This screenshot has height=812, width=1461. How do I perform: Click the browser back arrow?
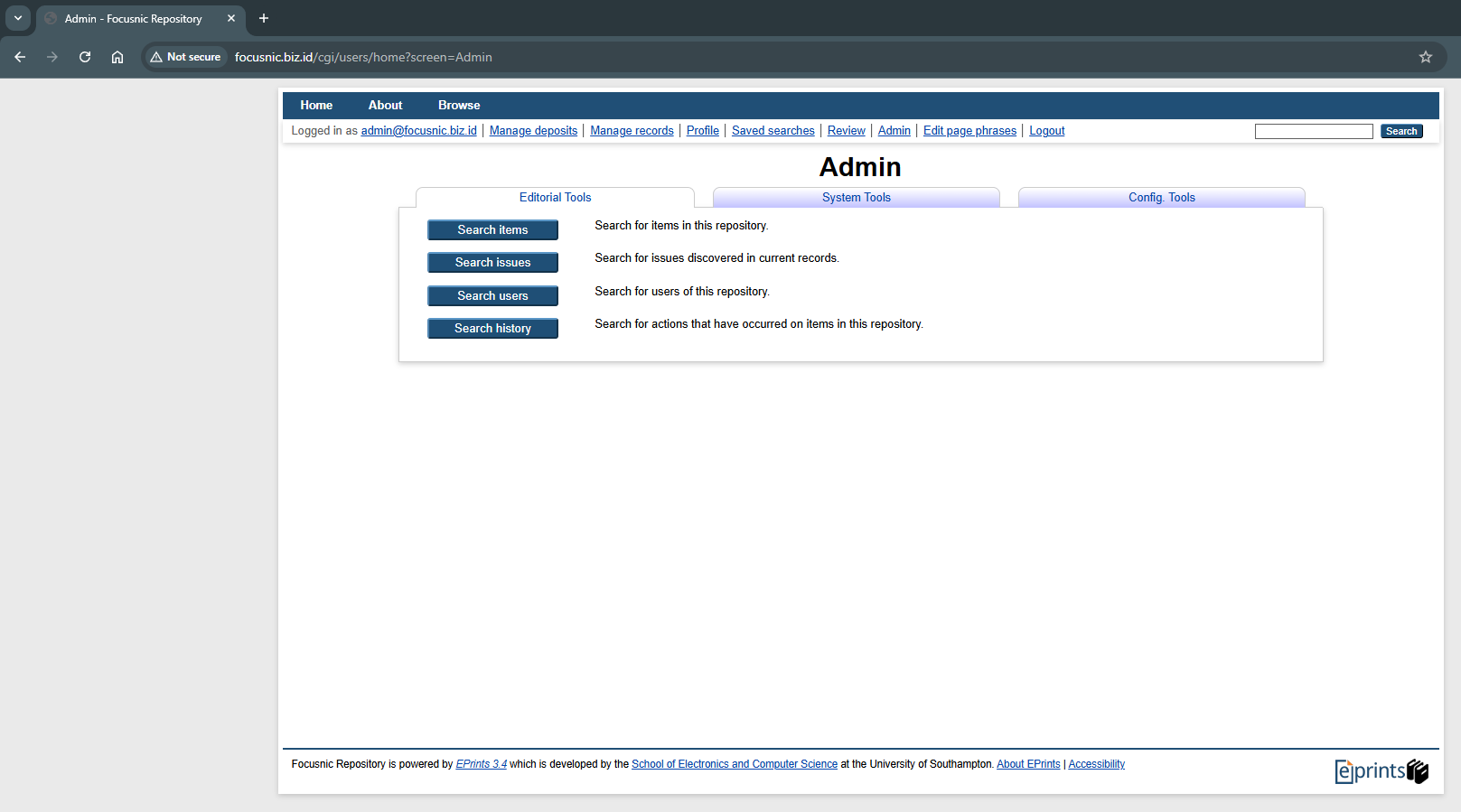click(x=20, y=57)
